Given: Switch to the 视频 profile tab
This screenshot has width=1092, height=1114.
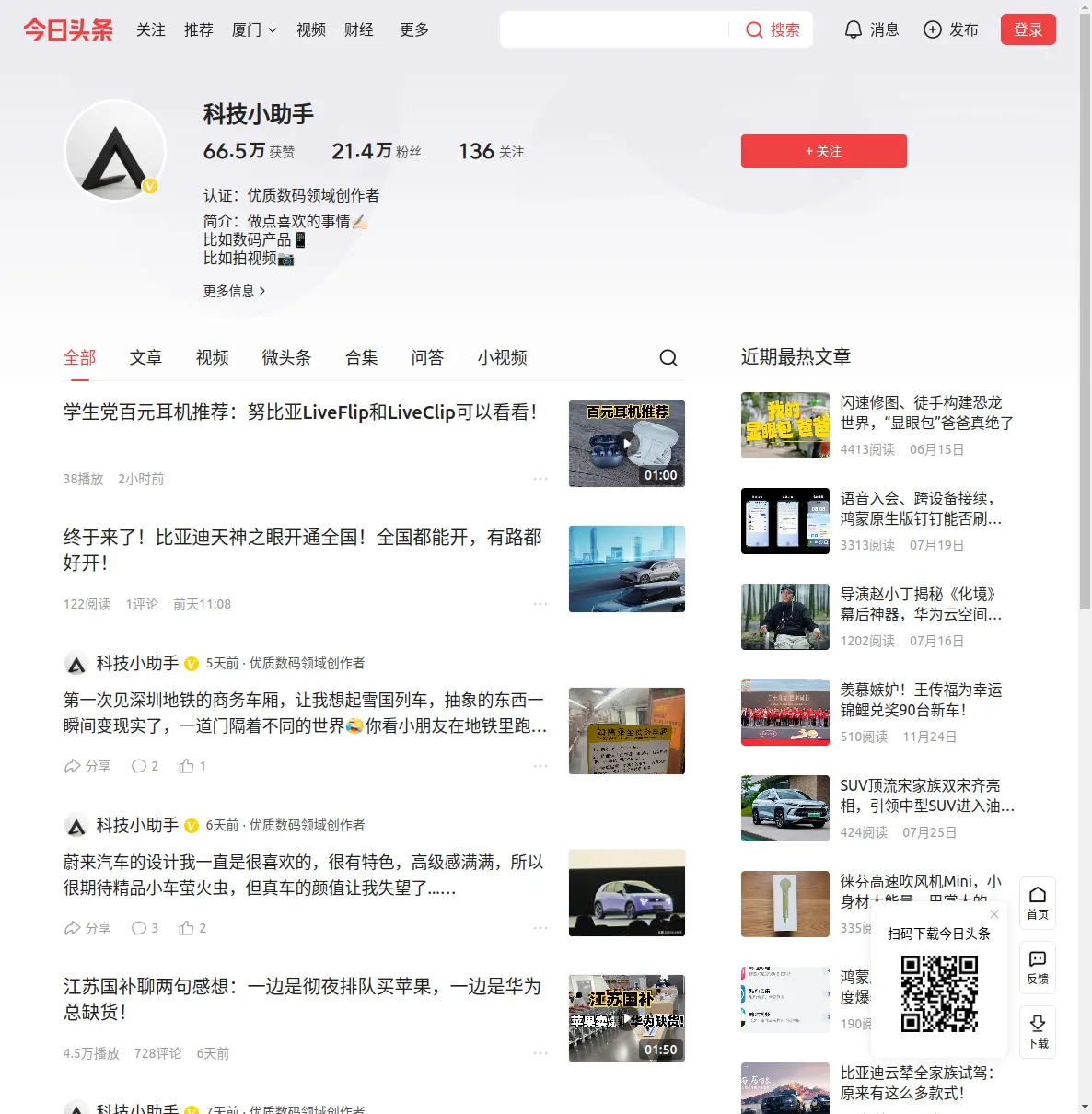Looking at the screenshot, I should [x=213, y=357].
